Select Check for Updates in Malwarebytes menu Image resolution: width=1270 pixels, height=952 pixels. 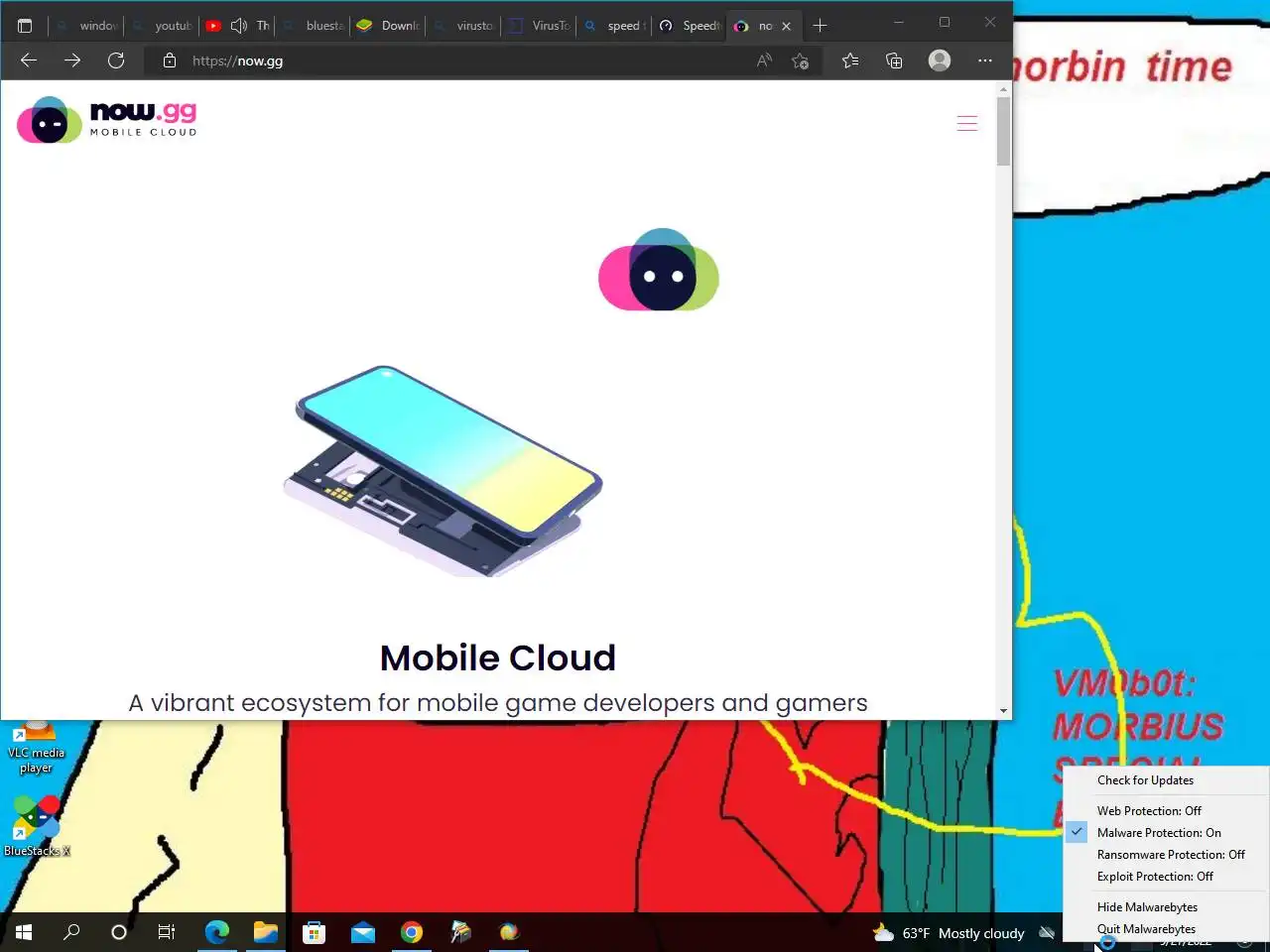[1145, 780]
